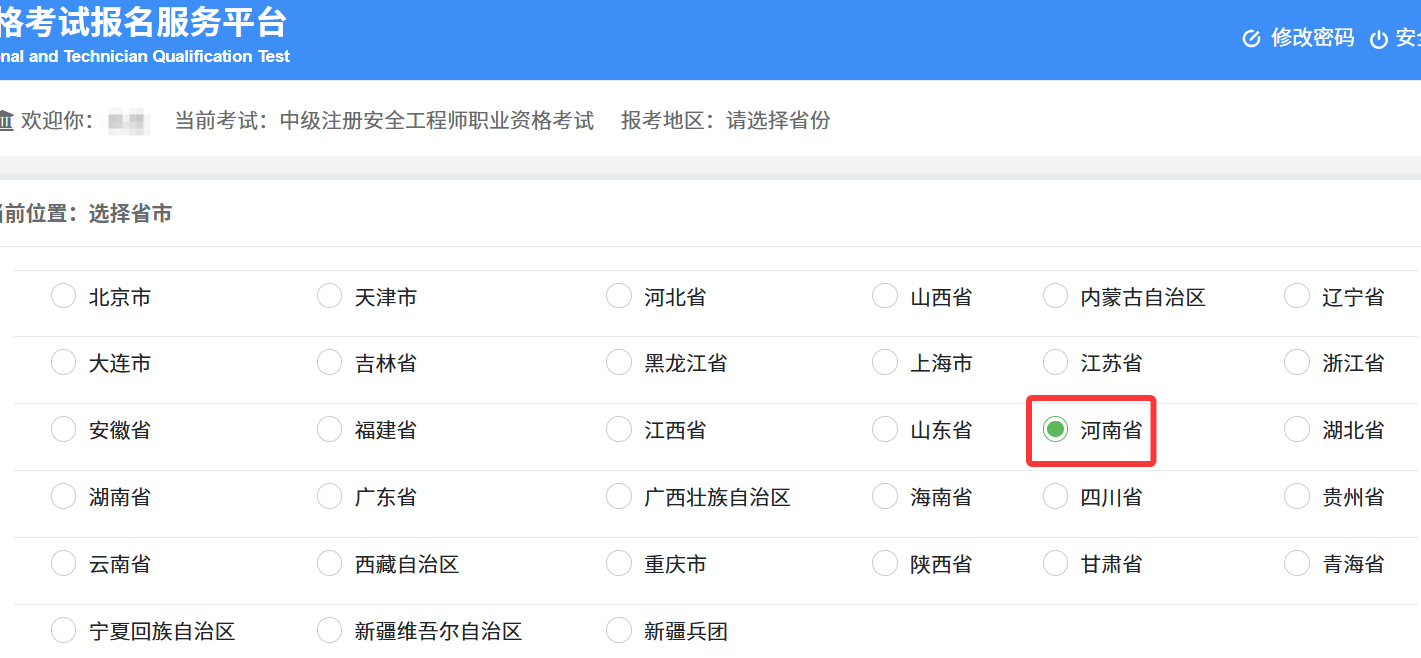
Task: Choose the 大连市 option
Action: pyautogui.click(x=63, y=362)
